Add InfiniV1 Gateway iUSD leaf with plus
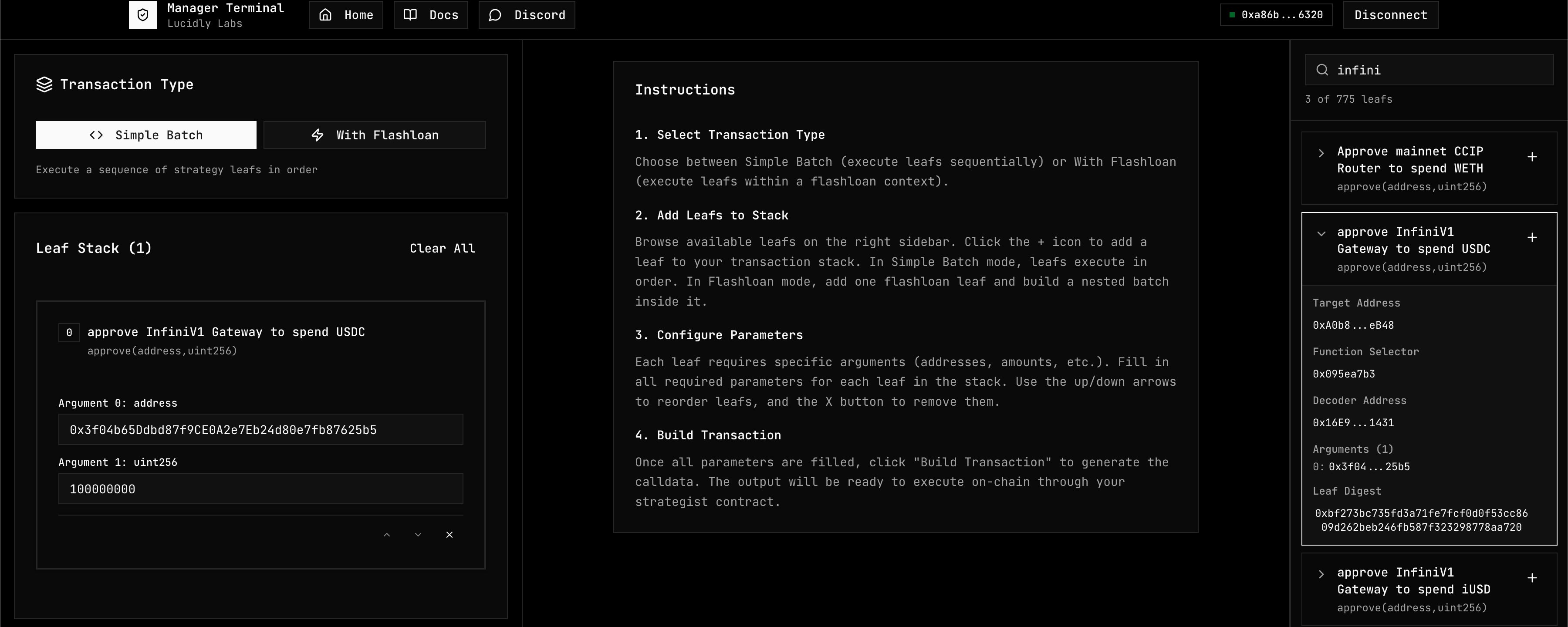 [1532, 578]
